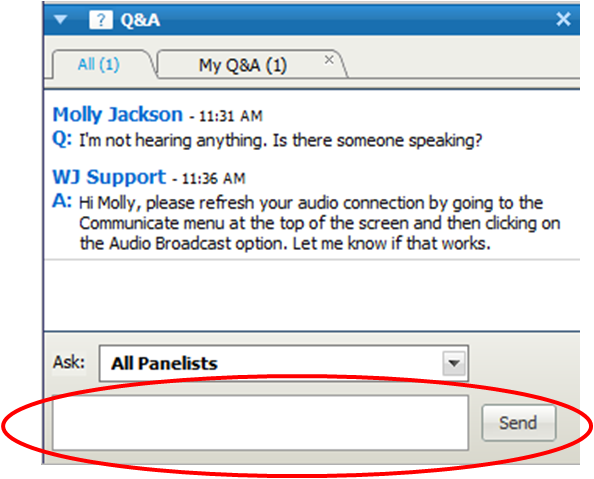
Task: Click the Ask: label beside the dropdown
Action: (69, 362)
